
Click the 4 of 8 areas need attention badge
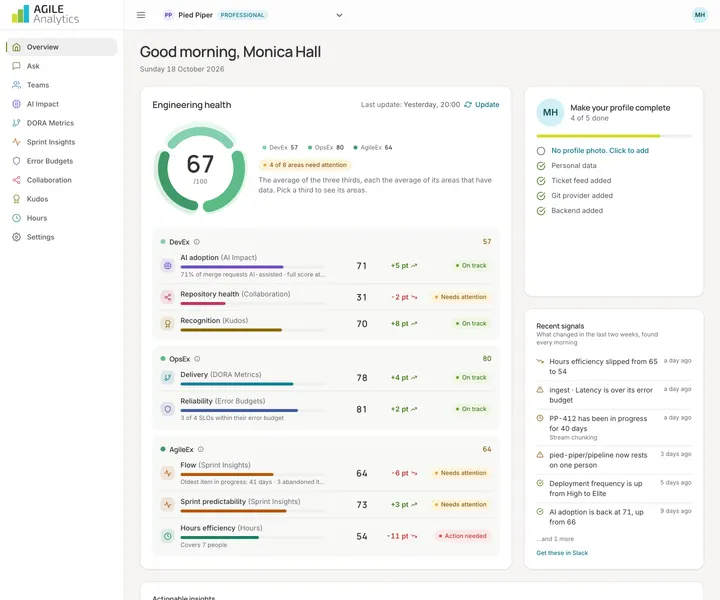305,165
